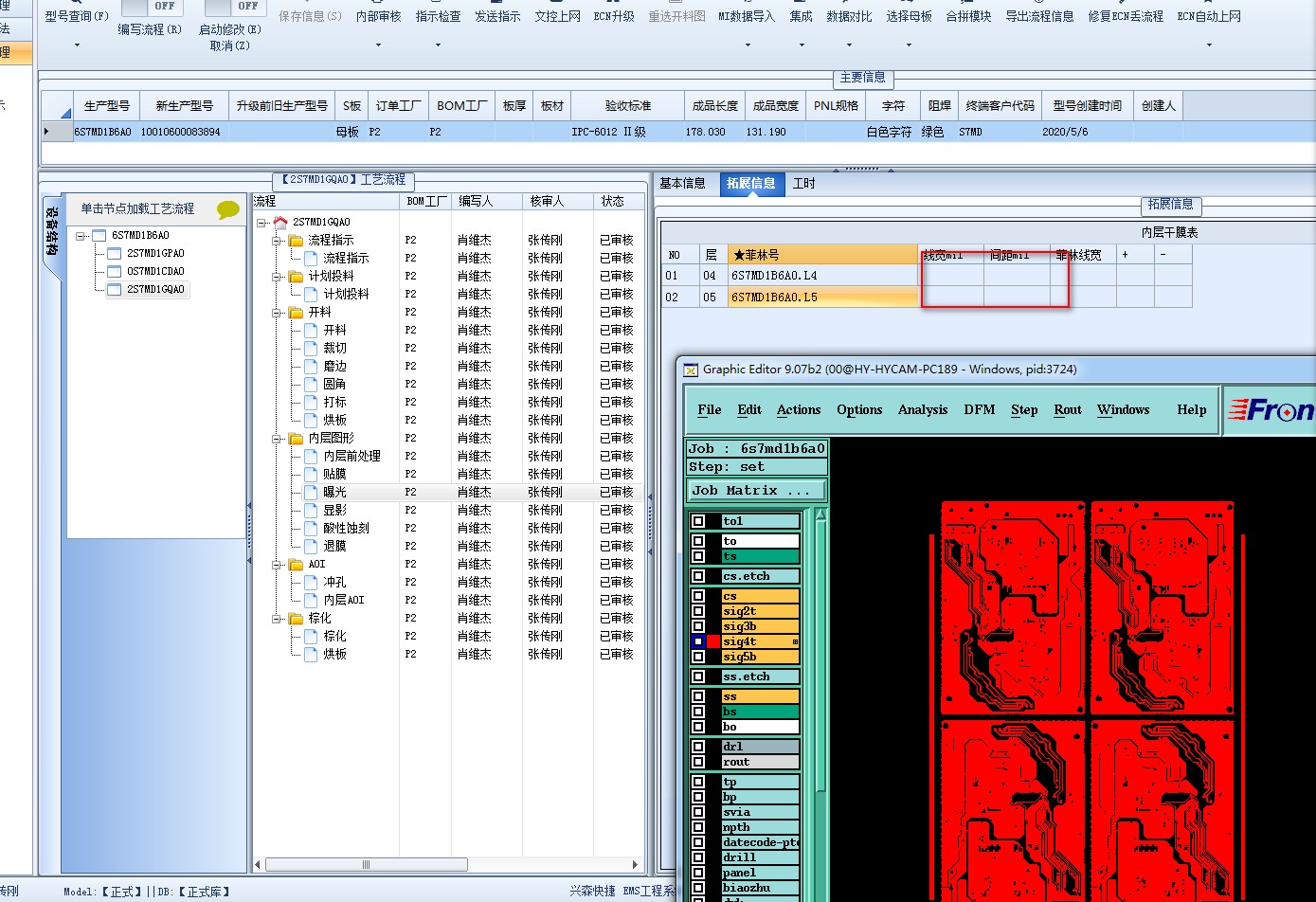Click the process tree horizontal scrollbar thumb
Screen dimensions: 1316x902
(367, 864)
